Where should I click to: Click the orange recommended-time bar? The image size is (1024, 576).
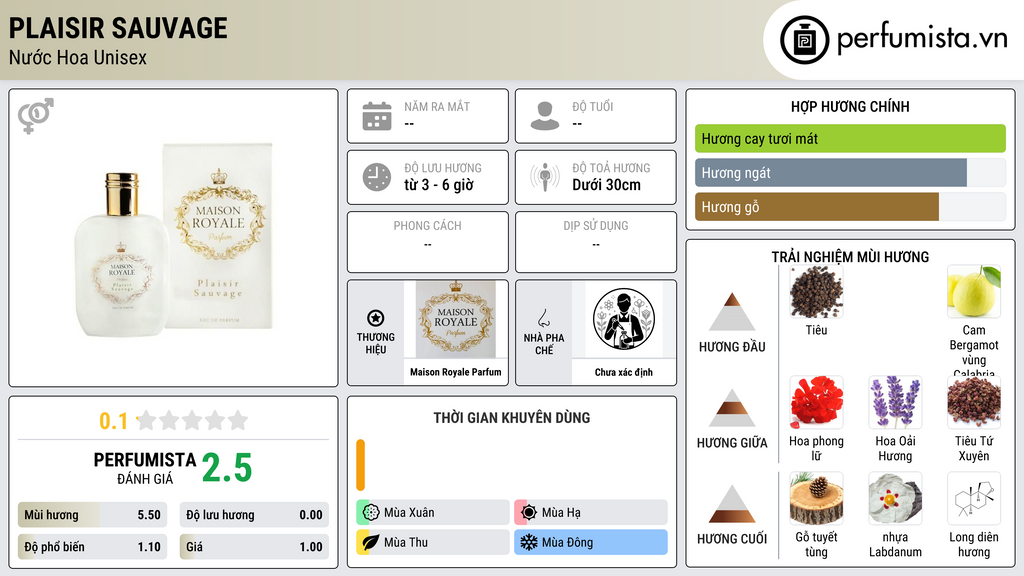360,465
